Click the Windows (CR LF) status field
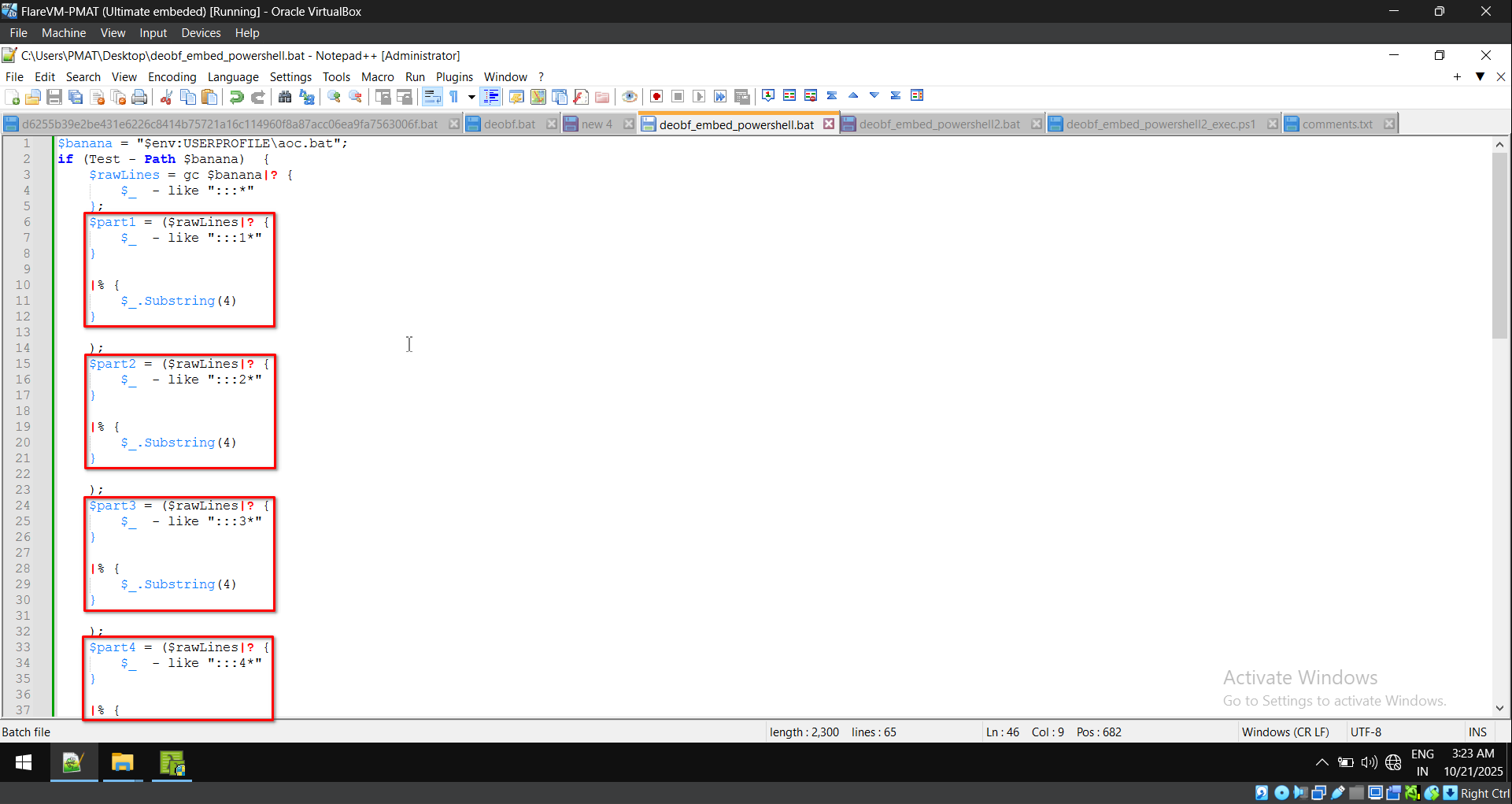Viewport: 1512px width, 804px height. 1285,732
